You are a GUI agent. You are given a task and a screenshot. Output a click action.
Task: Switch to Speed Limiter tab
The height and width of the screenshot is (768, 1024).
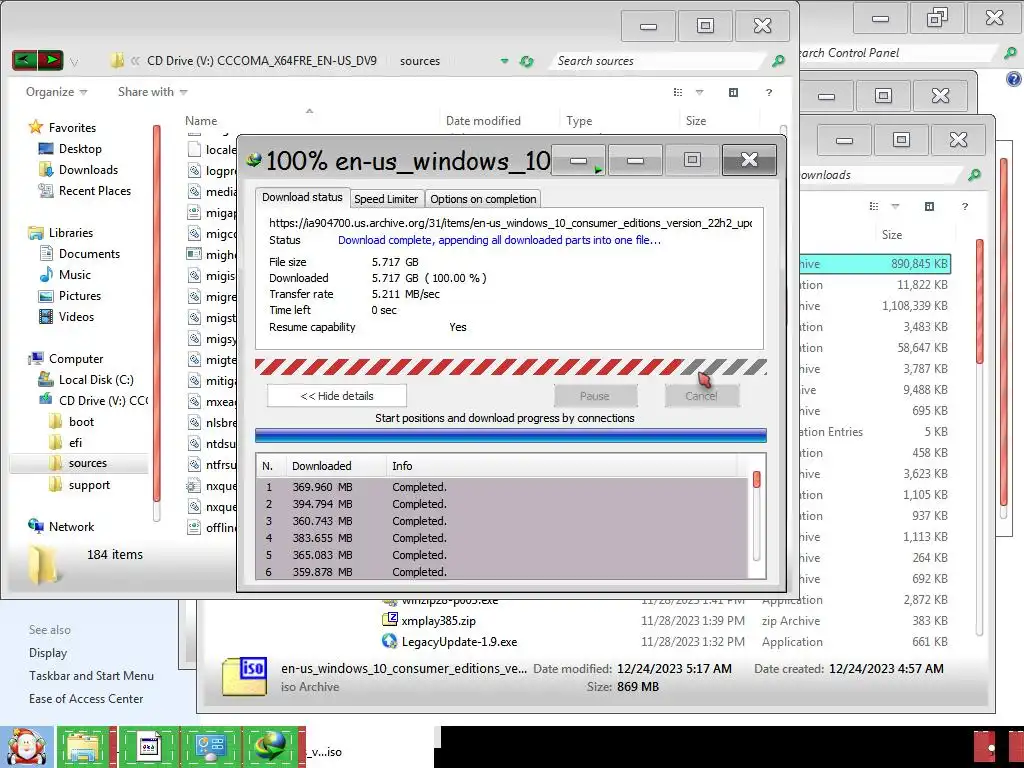click(386, 199)
